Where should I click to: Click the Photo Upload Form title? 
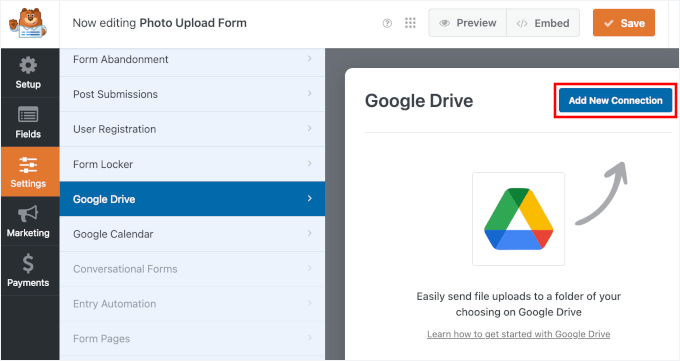193,23
